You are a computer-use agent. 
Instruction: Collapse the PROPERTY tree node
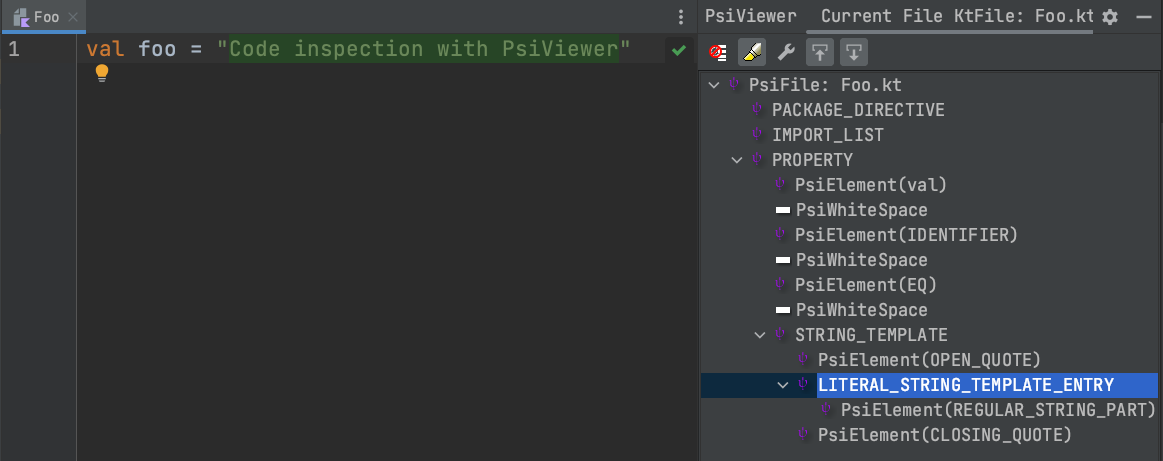(x=737, y=160)
